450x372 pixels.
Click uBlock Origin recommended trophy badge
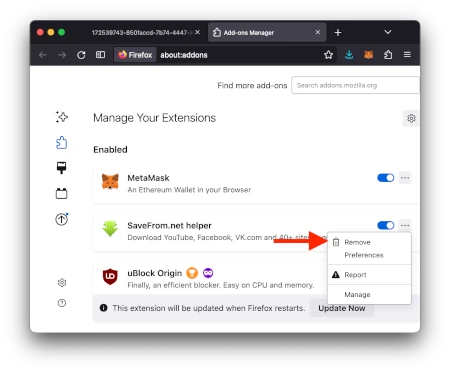[192, 273]
